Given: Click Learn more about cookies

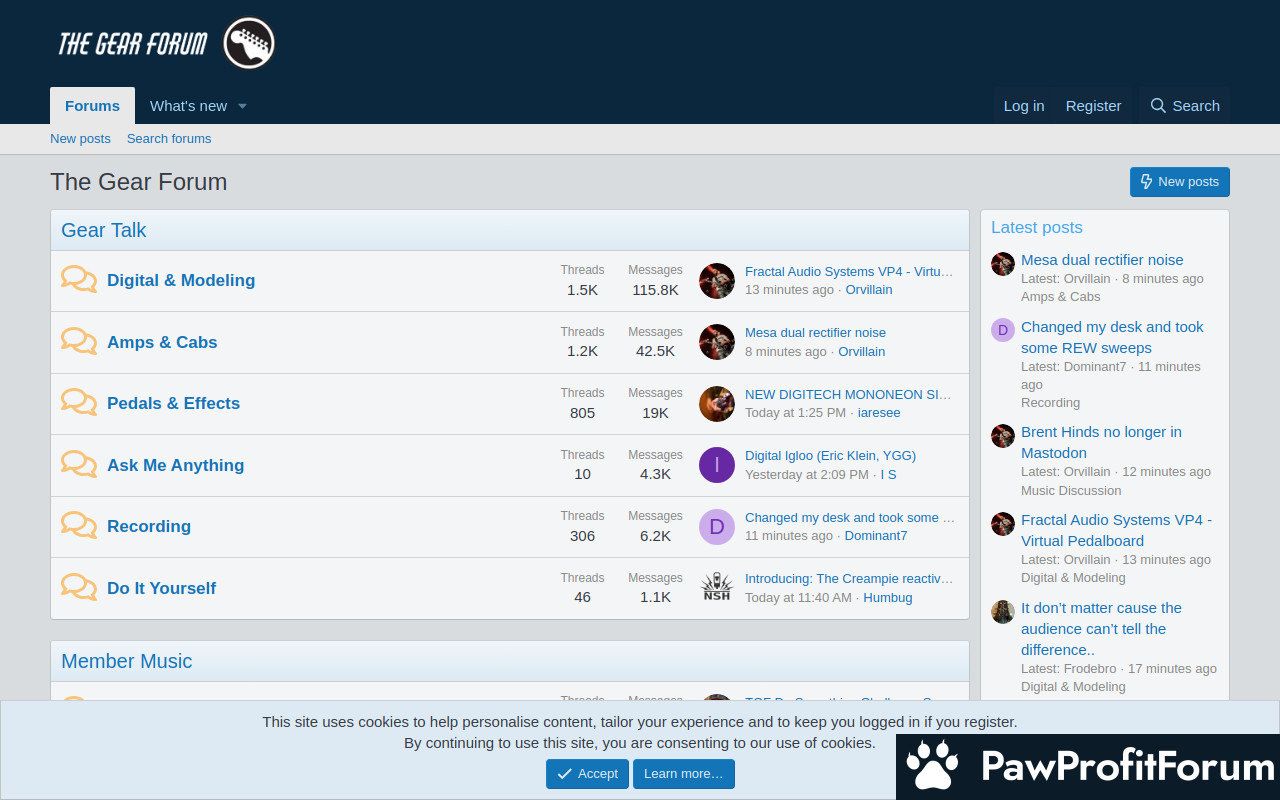Looking at the screenshot, I should coord(683,774).
